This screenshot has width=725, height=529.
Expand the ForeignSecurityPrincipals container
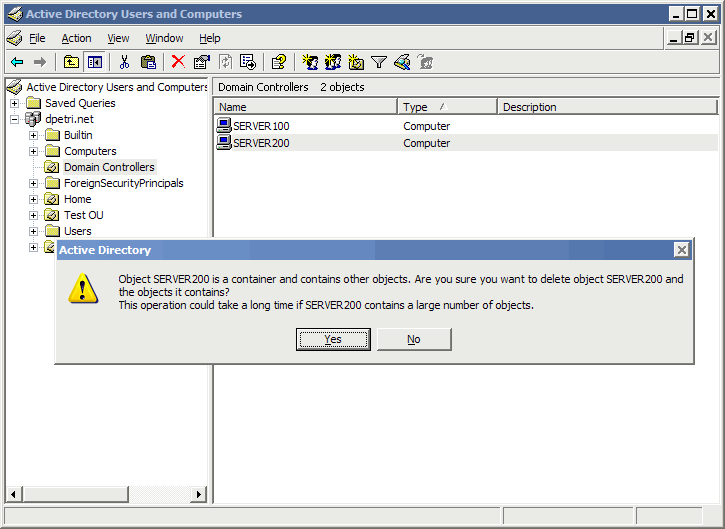[x=33, y=184]
